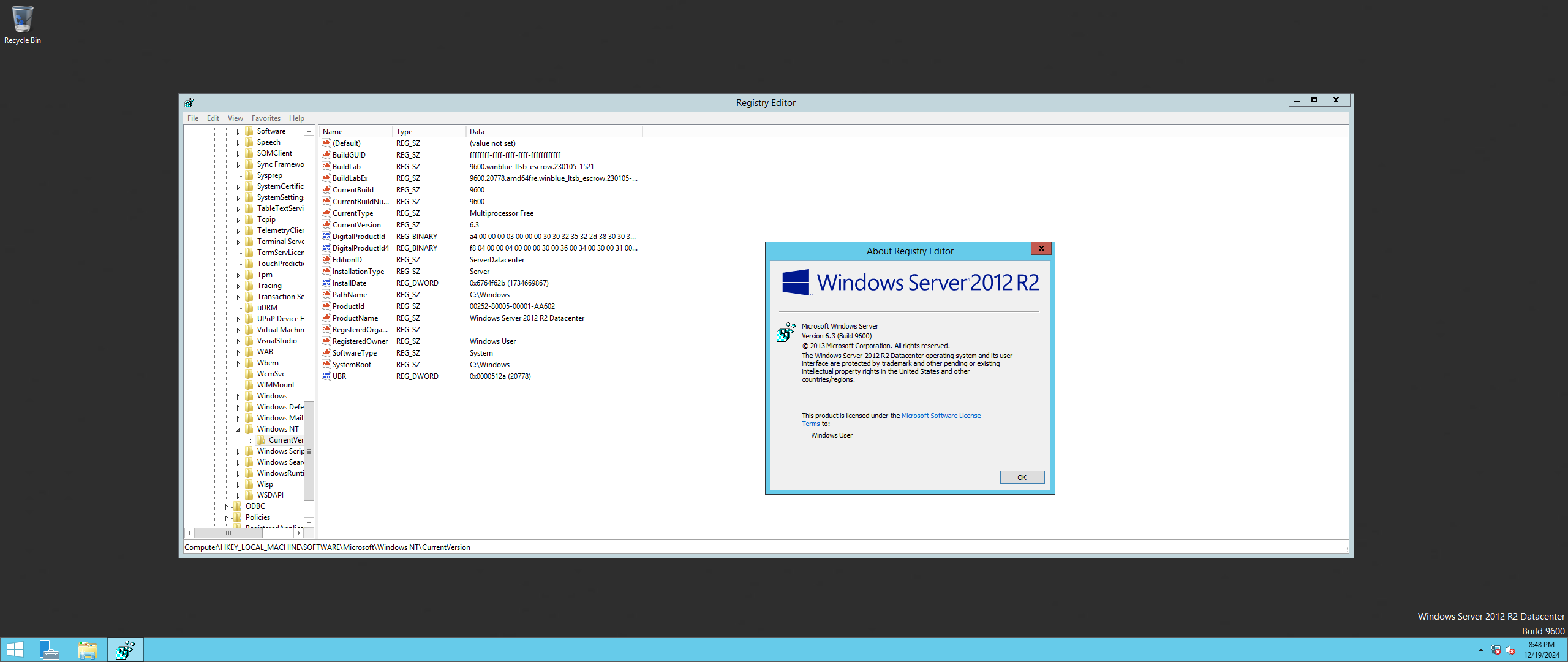The image size is (1568, 662).
Task: Select the UBR DWORD value icon
Action: coord(326,376)
